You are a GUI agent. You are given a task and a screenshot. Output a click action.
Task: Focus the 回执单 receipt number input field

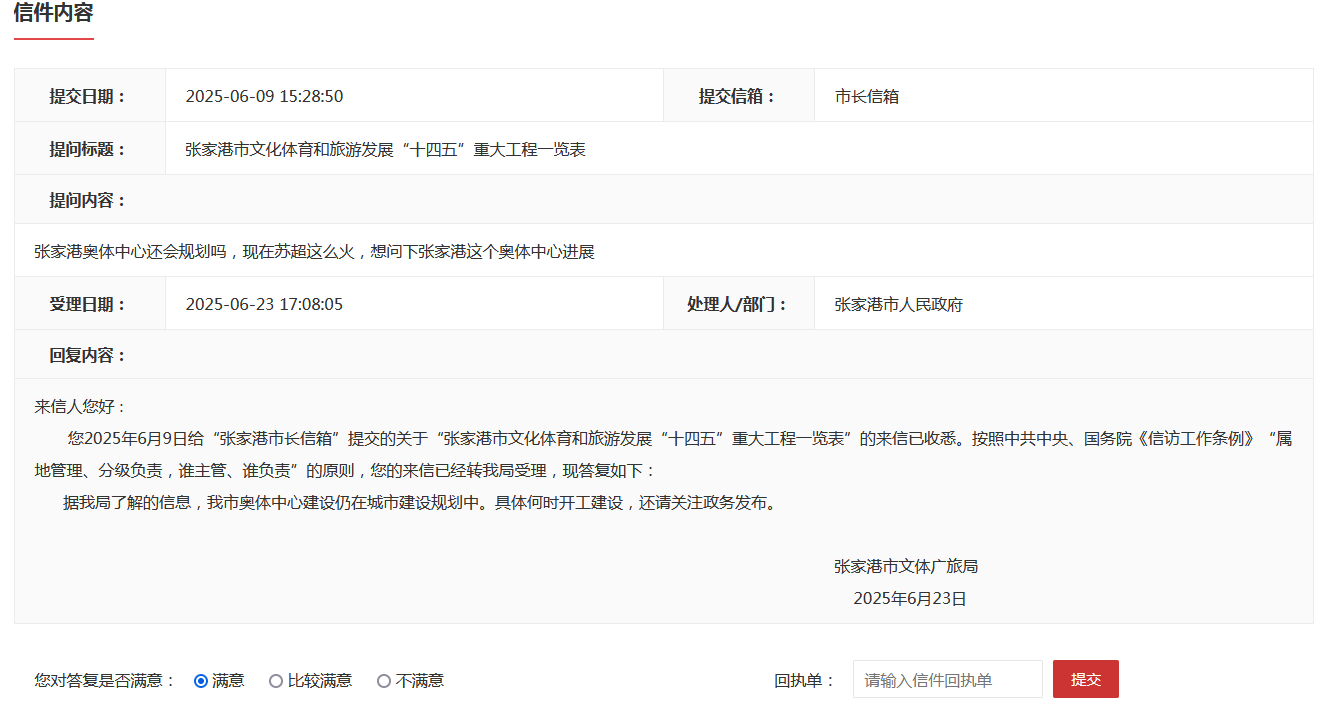947,680
